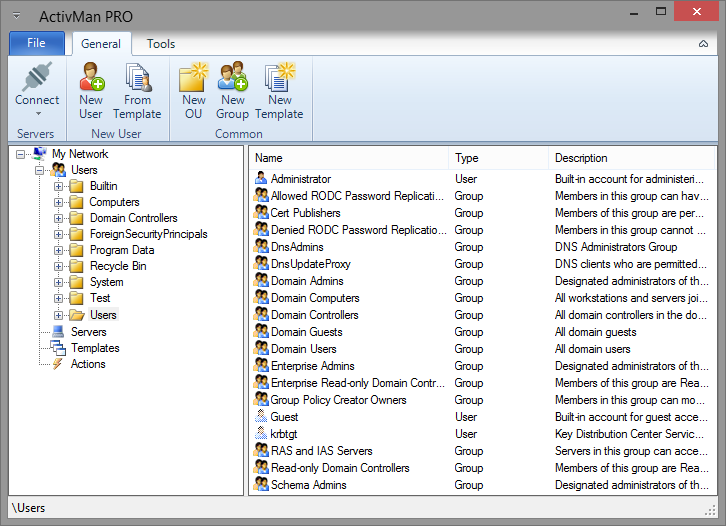Select the Test tree item
This screenshot has width=726, height=526.
point(100,298)
